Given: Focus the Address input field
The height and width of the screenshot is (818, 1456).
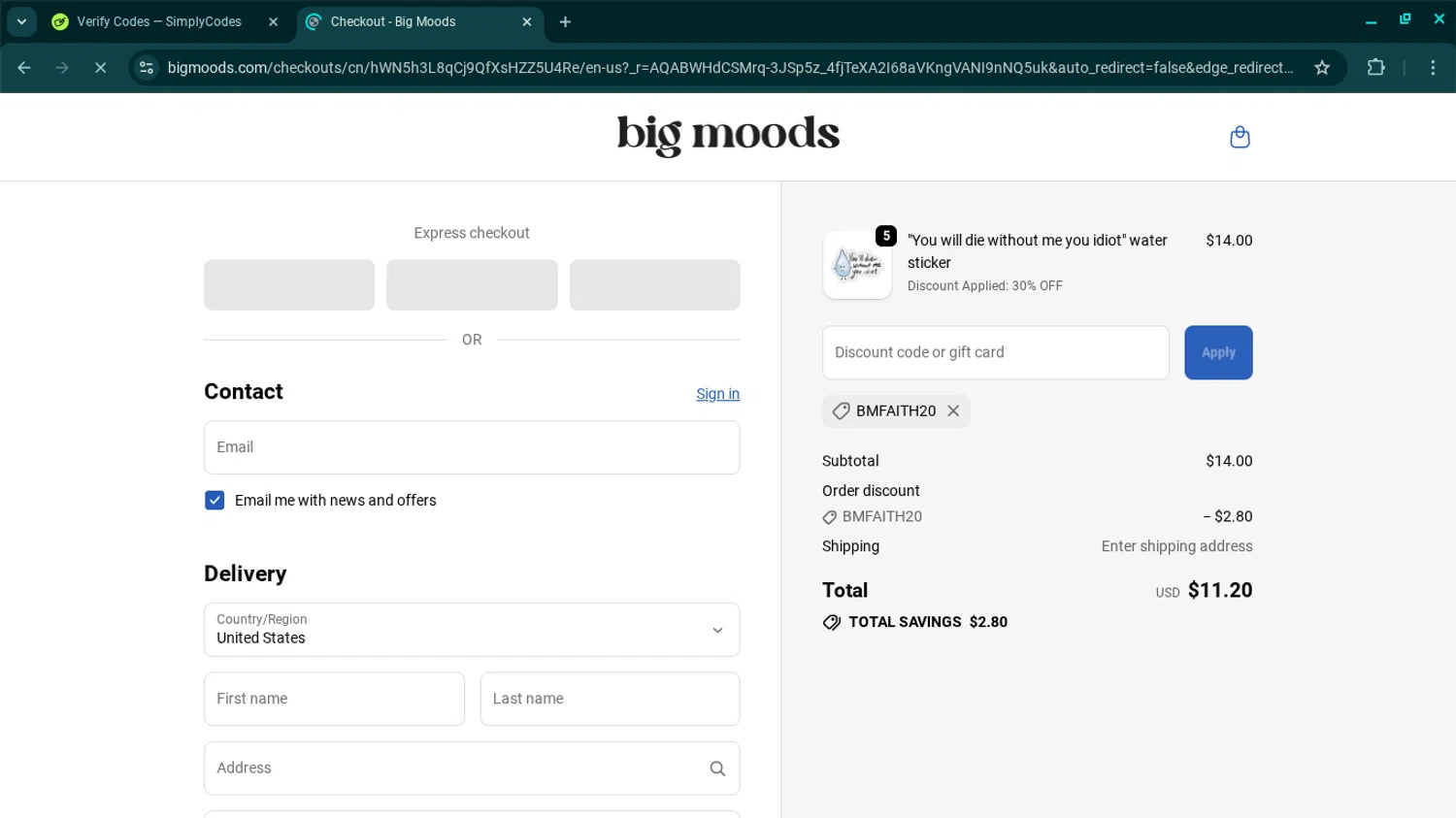Looking at the screenshot, I should coord(472,769).
